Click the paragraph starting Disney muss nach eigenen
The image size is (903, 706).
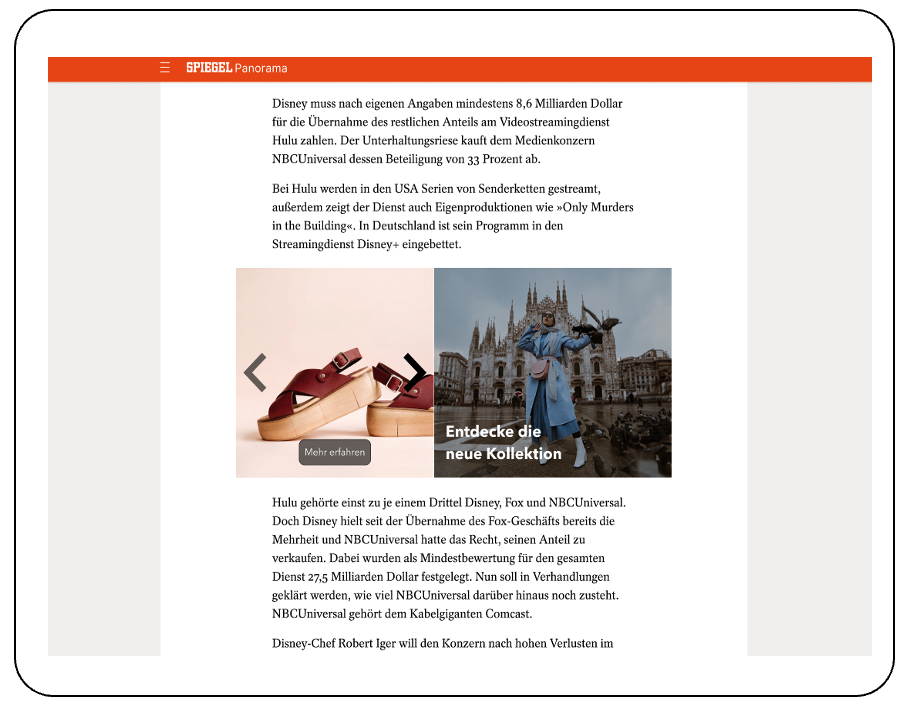pos(448,131)
